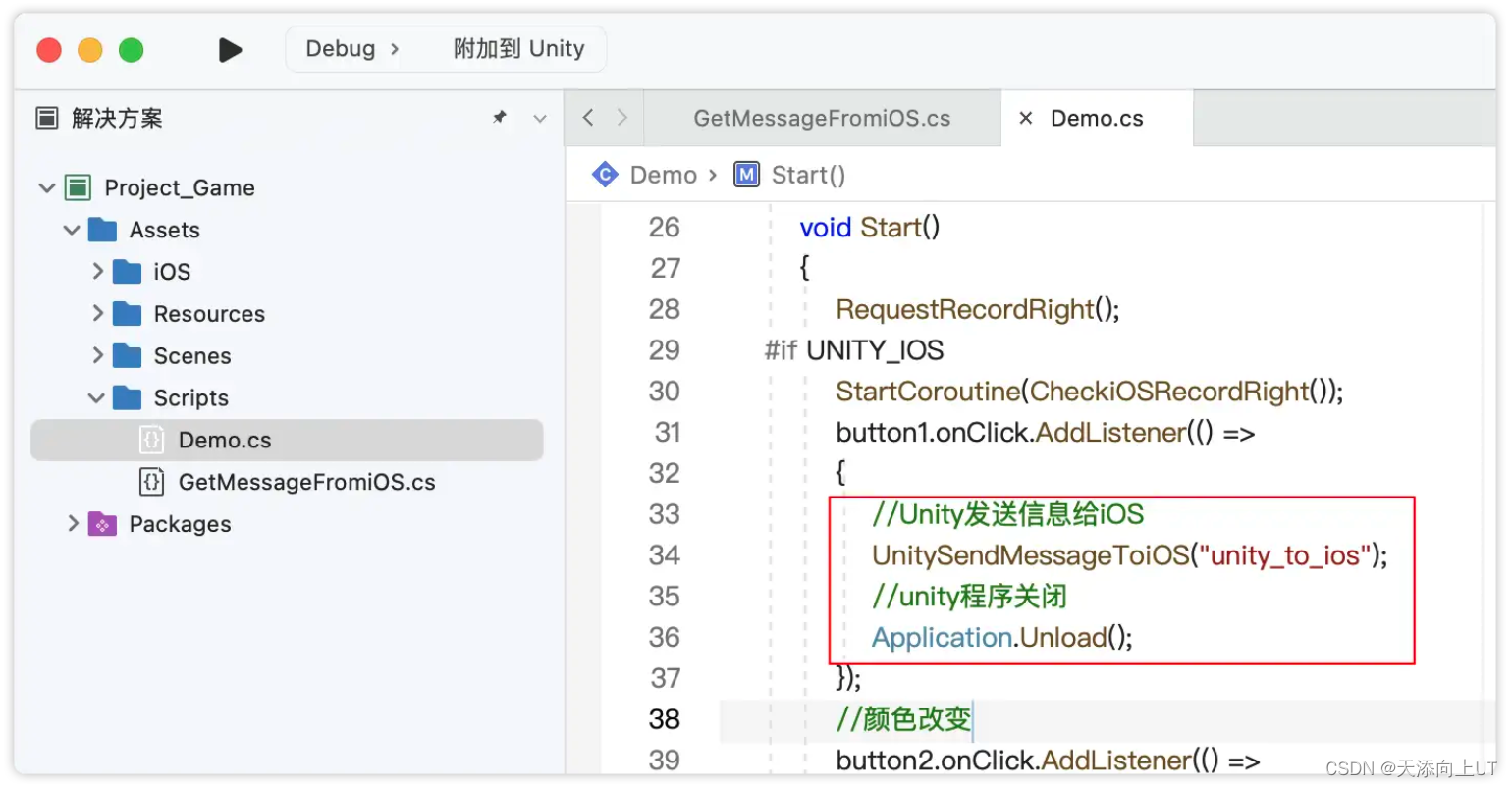Select the Scripts tree label
Screen dimensions: 1512x787
pos(191,398)
